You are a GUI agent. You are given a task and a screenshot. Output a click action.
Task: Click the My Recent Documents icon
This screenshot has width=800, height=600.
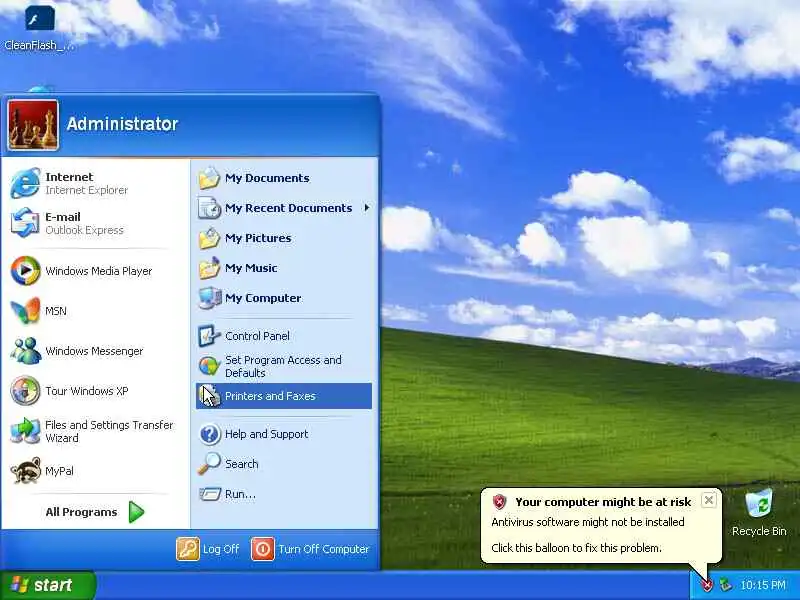(x=209, y=208)
